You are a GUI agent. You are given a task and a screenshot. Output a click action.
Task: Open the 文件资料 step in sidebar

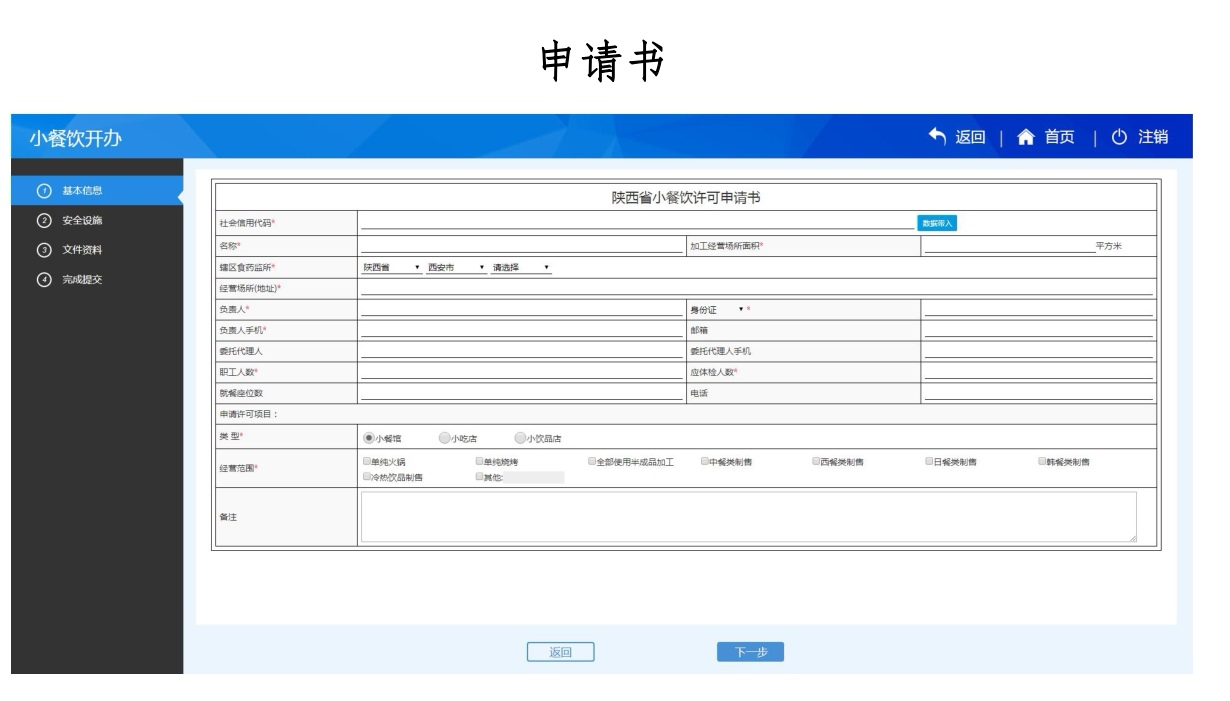click(97, 249)
